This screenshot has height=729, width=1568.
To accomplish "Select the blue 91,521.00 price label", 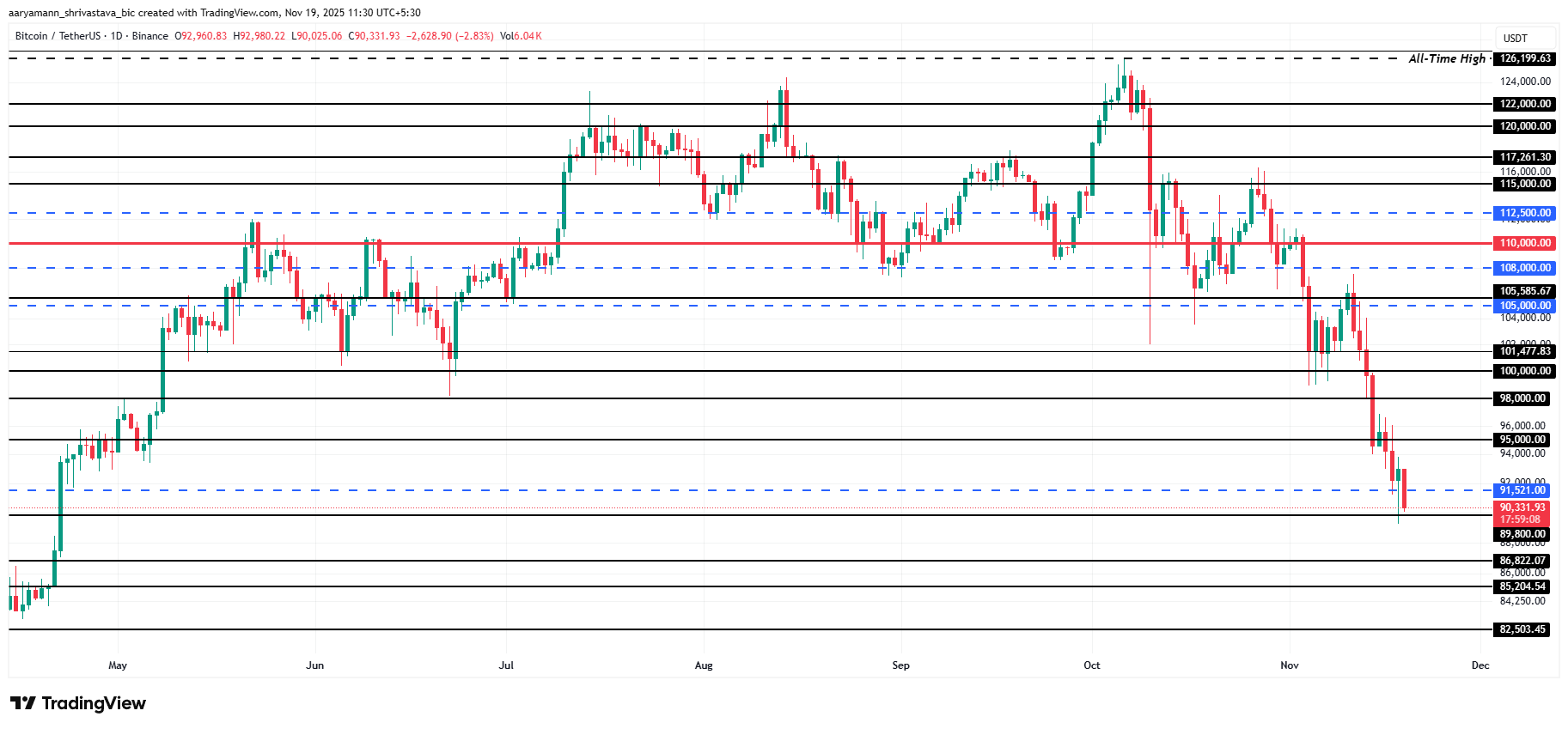I will pyautogui.click(x=1522, y=490).
